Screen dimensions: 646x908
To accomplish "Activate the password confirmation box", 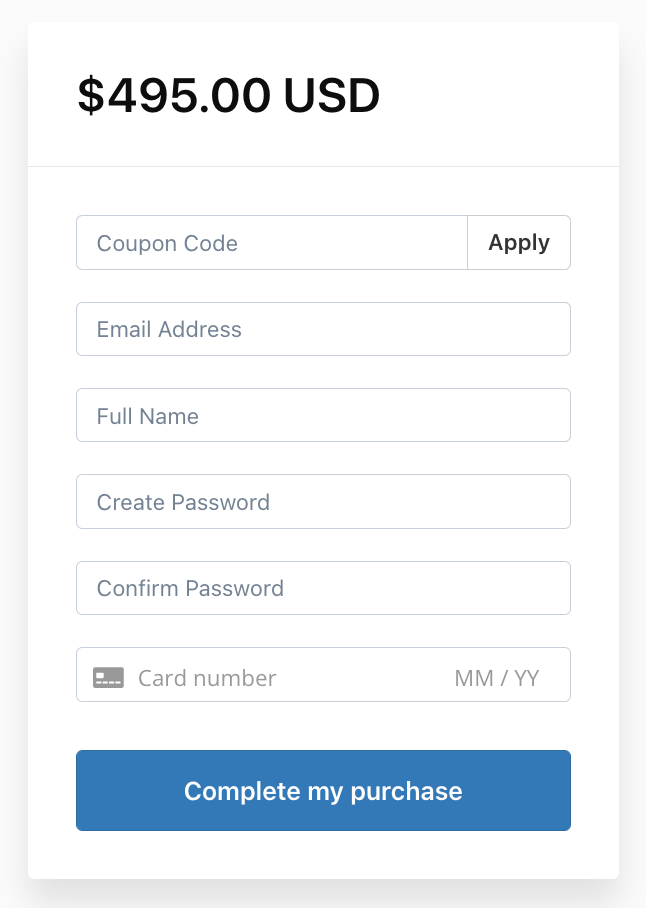I will coord(323,588).
